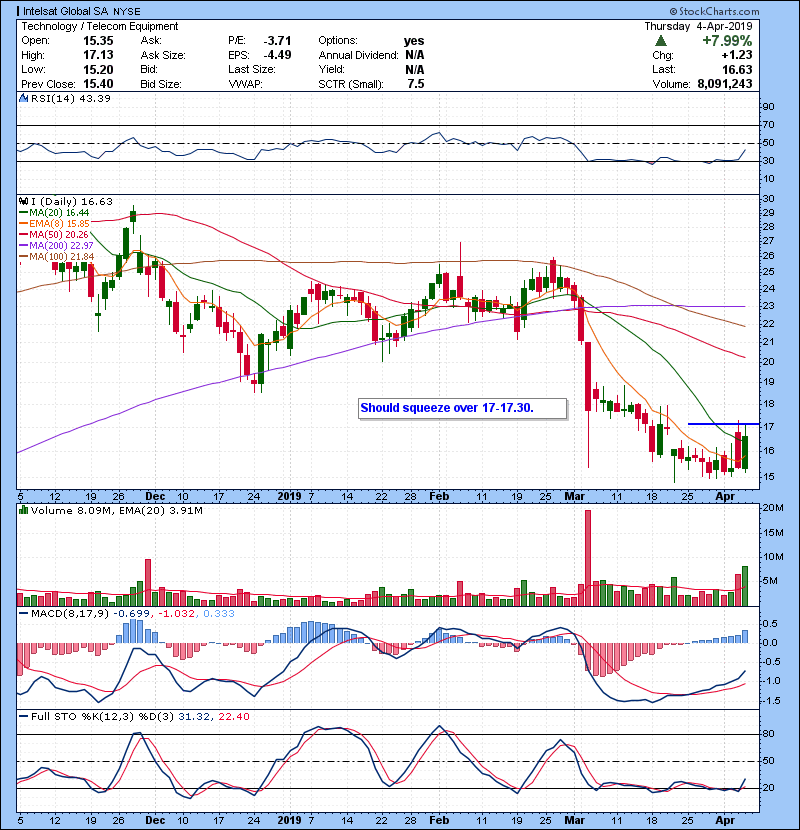
Task: Click the stochastic %K value 31.32
Action: click(193, 717)
